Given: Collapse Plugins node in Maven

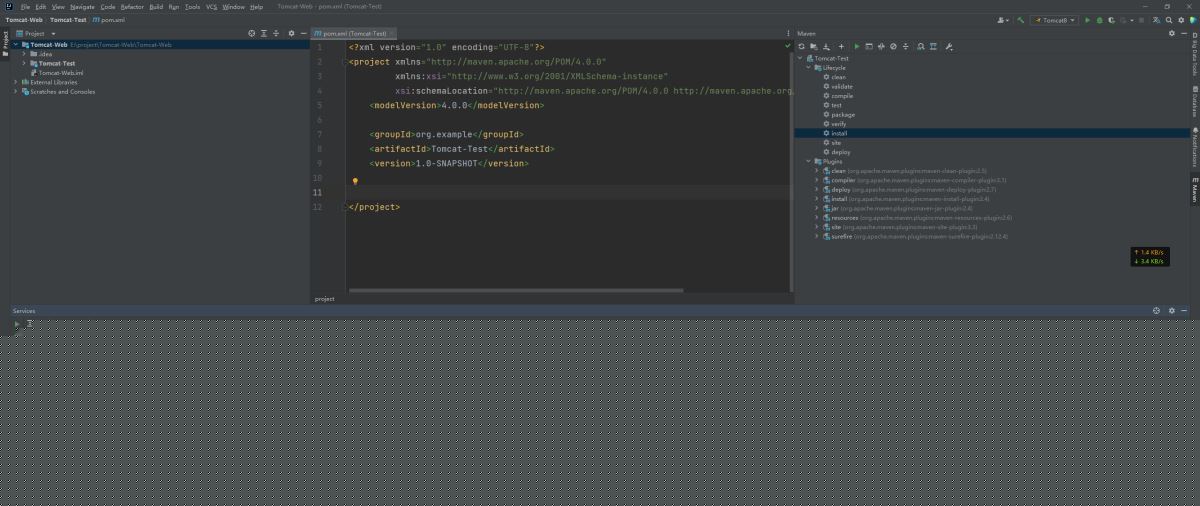Looking at the screenshot, I should tap(808, 161).
